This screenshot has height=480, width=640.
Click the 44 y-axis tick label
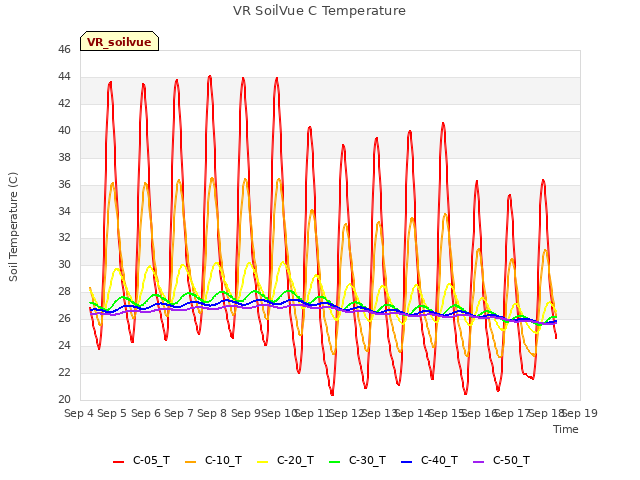(x=64, y=76)
